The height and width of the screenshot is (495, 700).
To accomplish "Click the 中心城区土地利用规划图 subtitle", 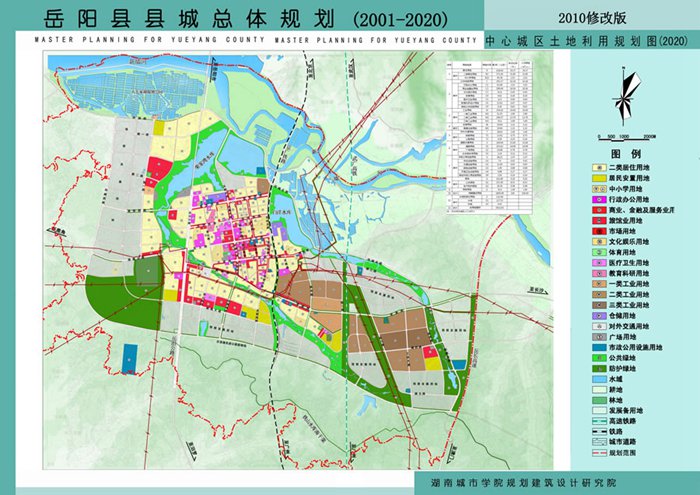I will 586,42.
